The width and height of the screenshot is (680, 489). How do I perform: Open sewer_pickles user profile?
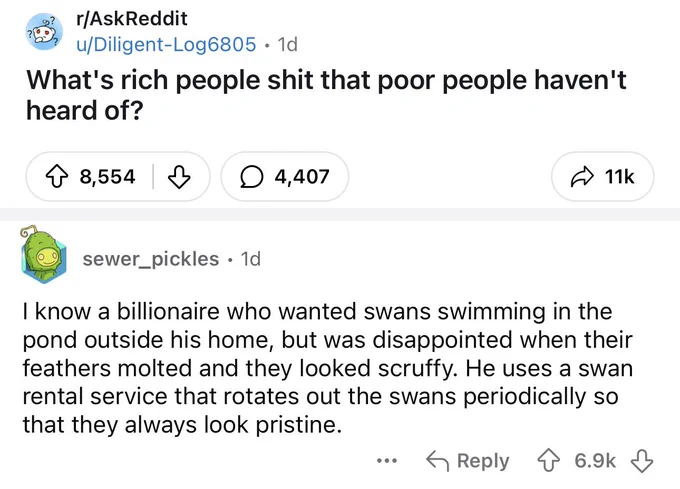click(x=150, y=259)
